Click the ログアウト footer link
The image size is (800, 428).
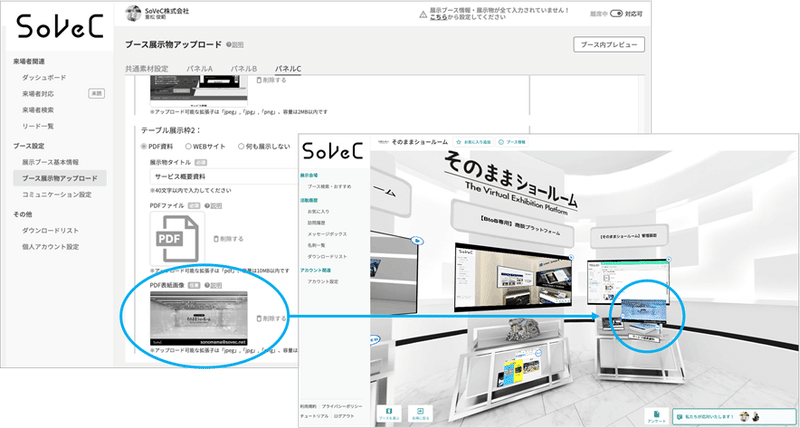coord(342,416)
